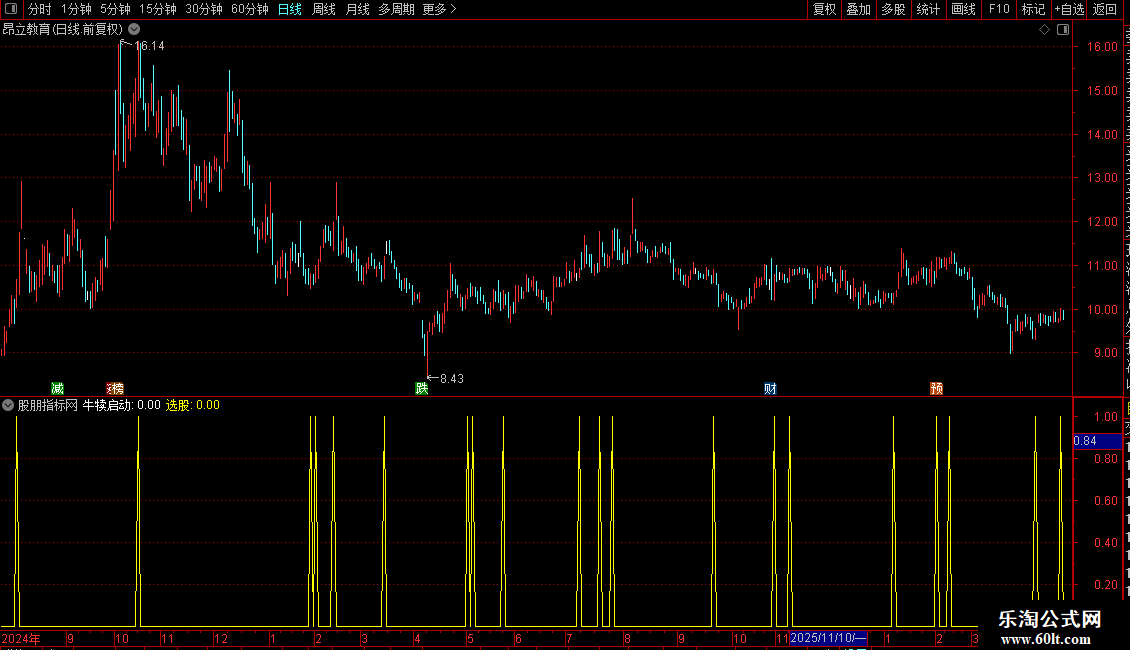Select the 1分钟 period

coord(76,9)
